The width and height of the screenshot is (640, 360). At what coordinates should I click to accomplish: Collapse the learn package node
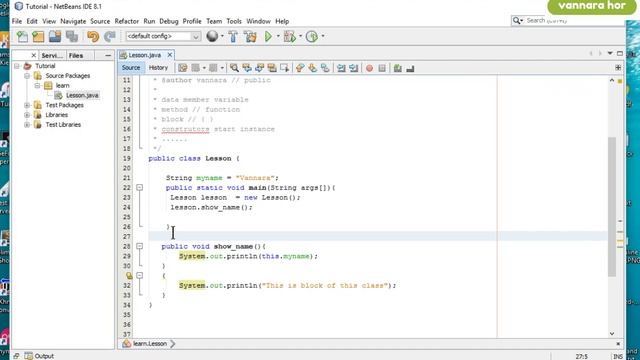click(37, 85)
